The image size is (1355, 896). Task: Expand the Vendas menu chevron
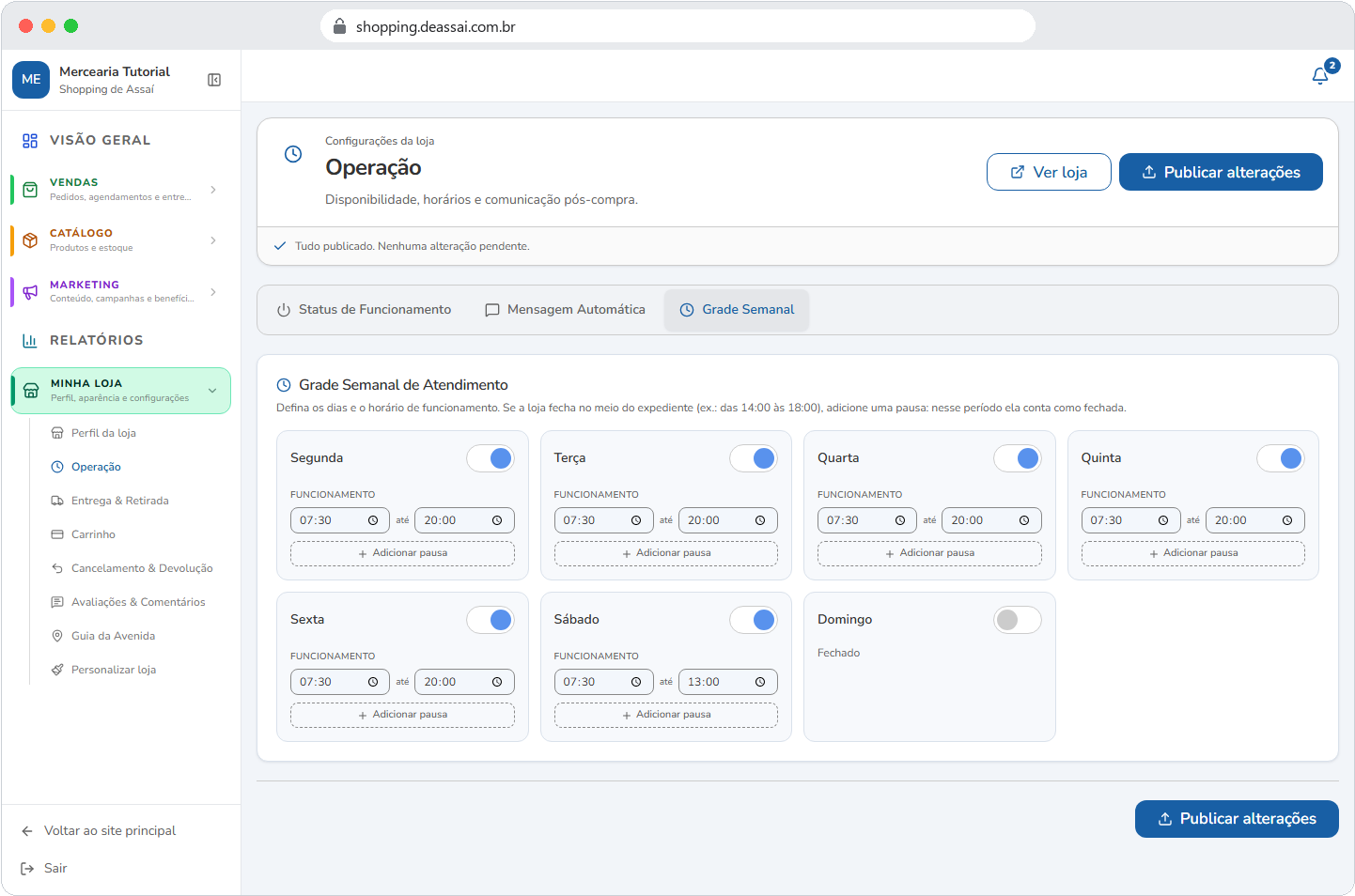(x=213, y=190)
